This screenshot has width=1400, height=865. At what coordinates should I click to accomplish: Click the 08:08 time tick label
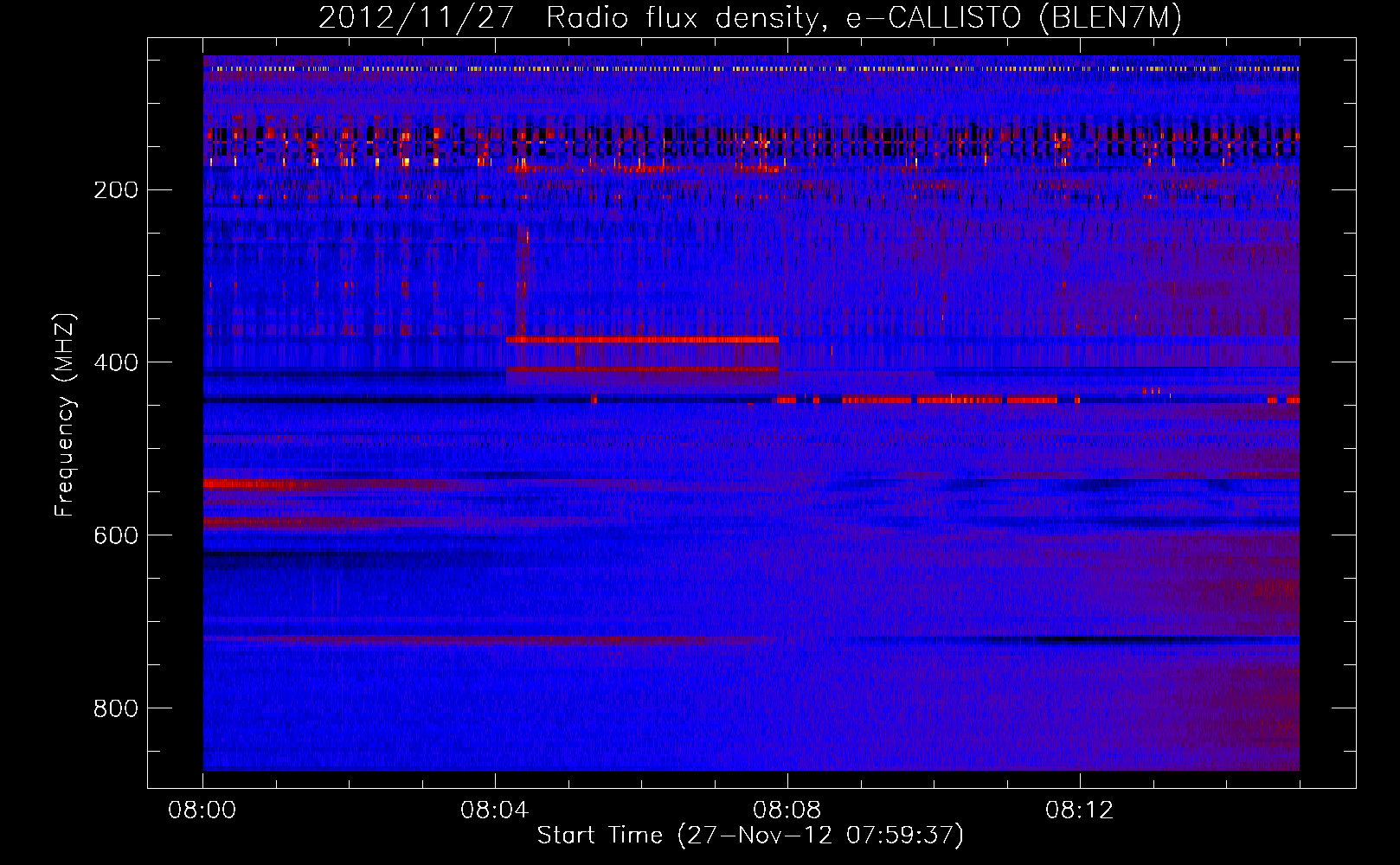point(787,811)
